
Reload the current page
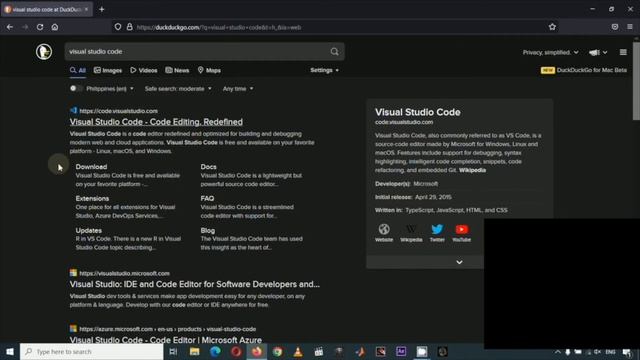[x=40, y=27]
